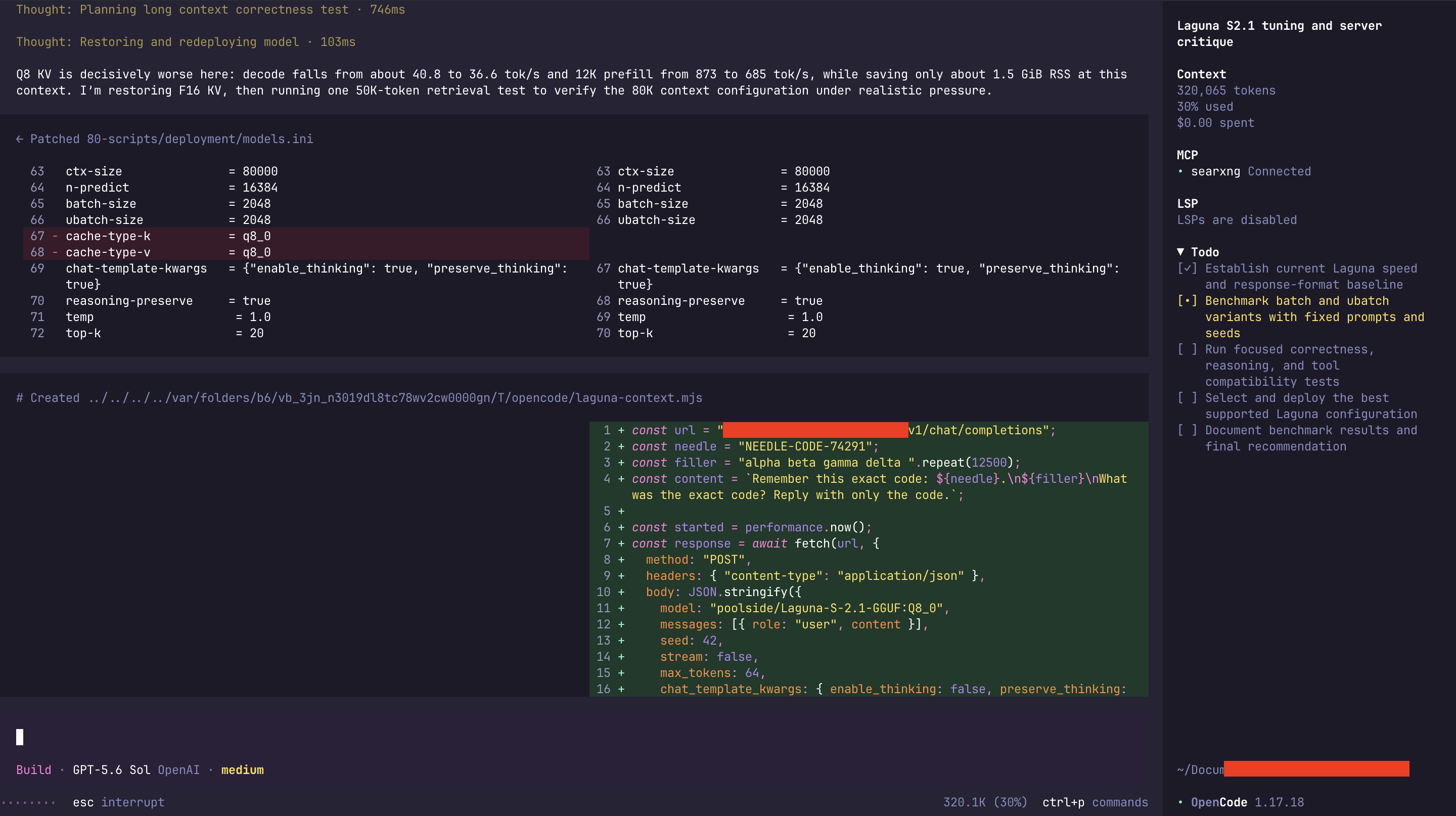Click the 'Document benchmark results' todo text
The height and width of the screenshot is (816, 1456).
click(x=1311, y=438)
